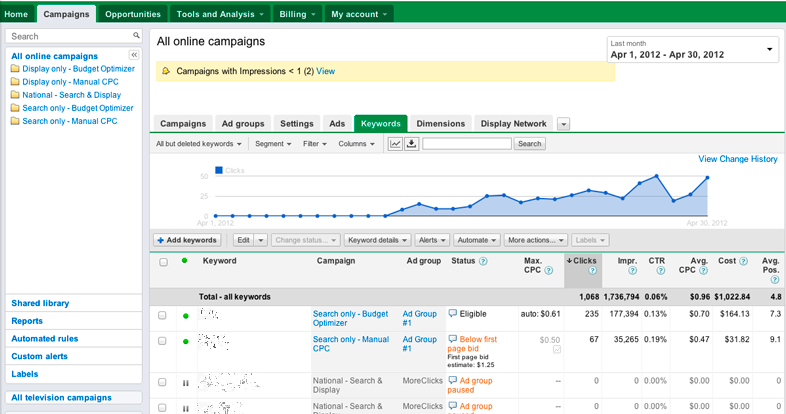Click help icon under Impr. header
The image size is (786, 414).
(x=633, y=271)
